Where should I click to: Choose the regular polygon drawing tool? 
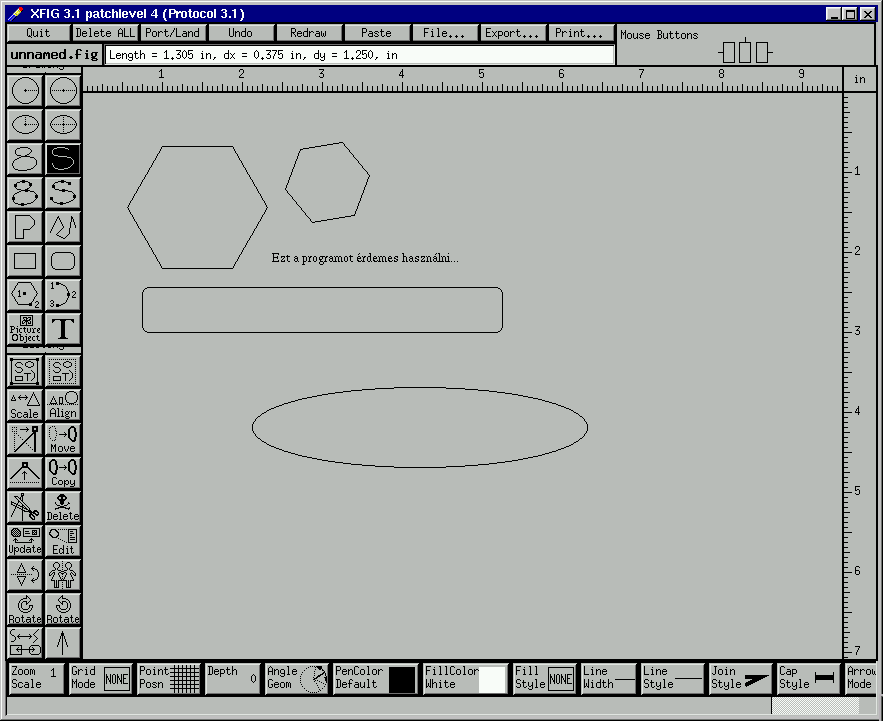(25, 295)
